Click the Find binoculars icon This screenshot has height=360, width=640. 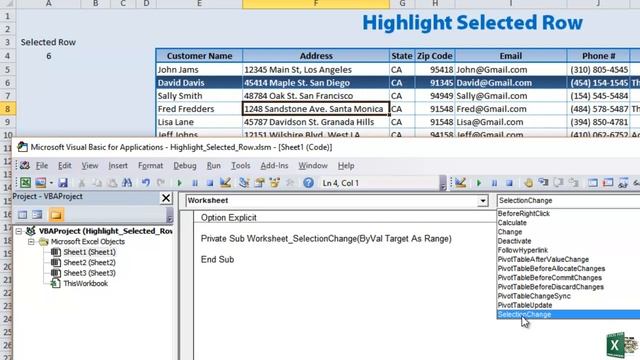coord(127,183)
